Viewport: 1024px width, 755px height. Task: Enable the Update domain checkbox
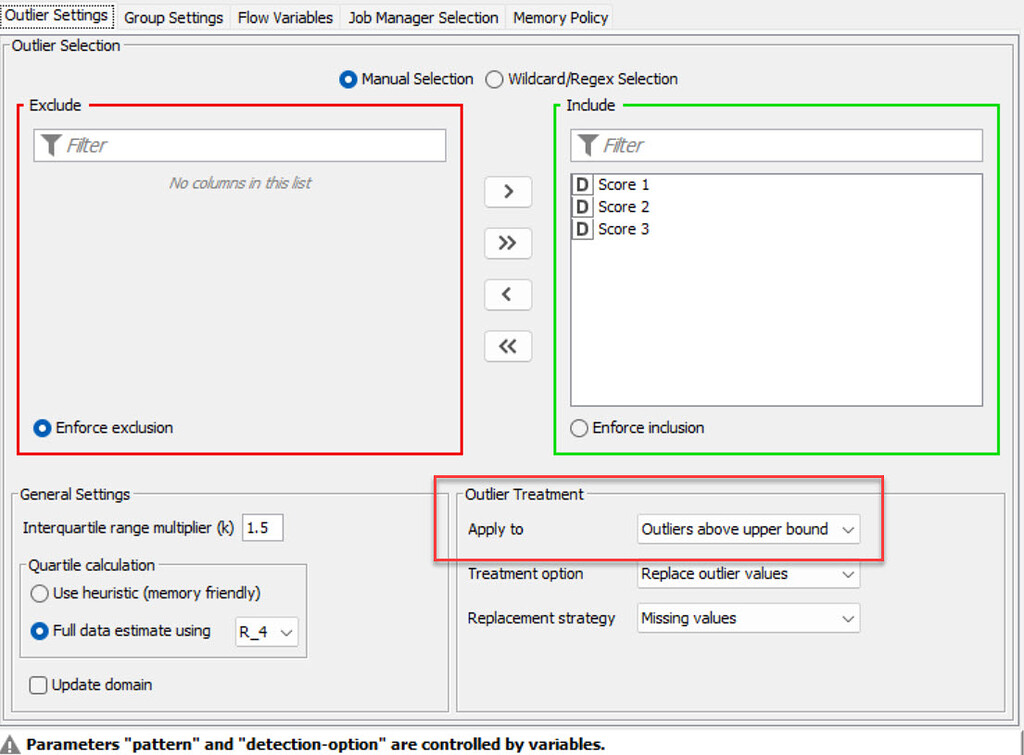[x=91, y=685]
